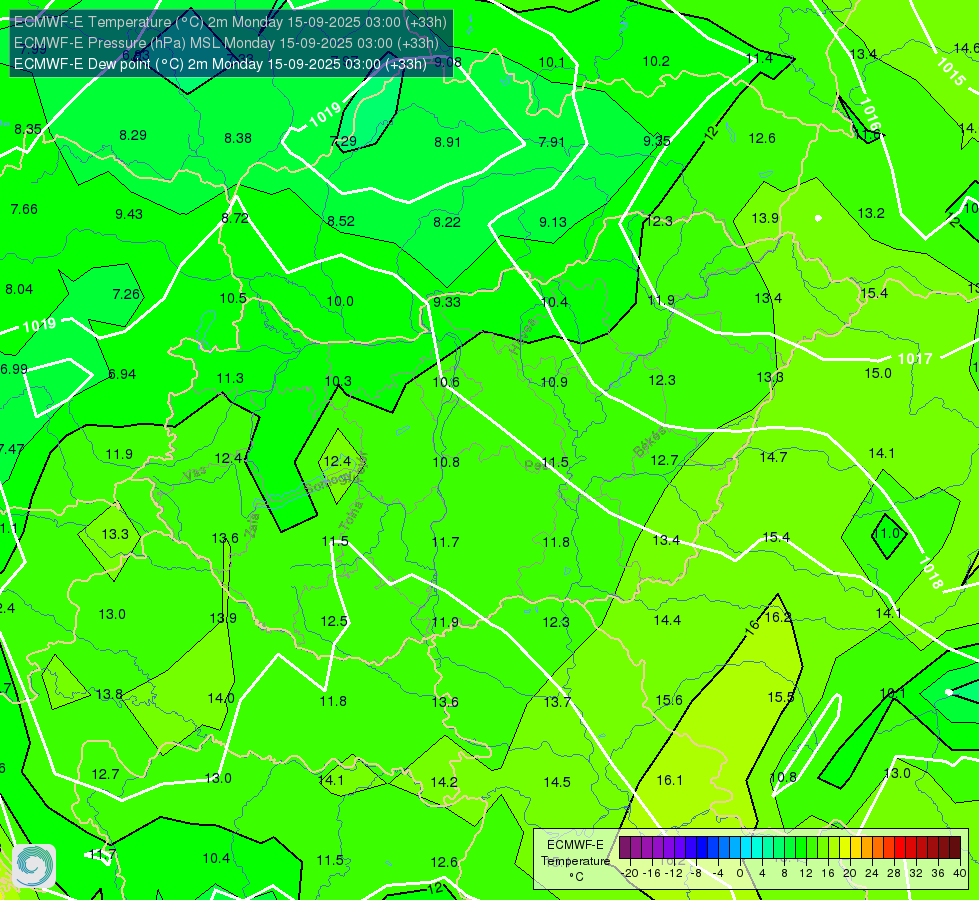Click the 11.0 value inside diamond contour
This screenshot has width=979, height=900.
886,533
